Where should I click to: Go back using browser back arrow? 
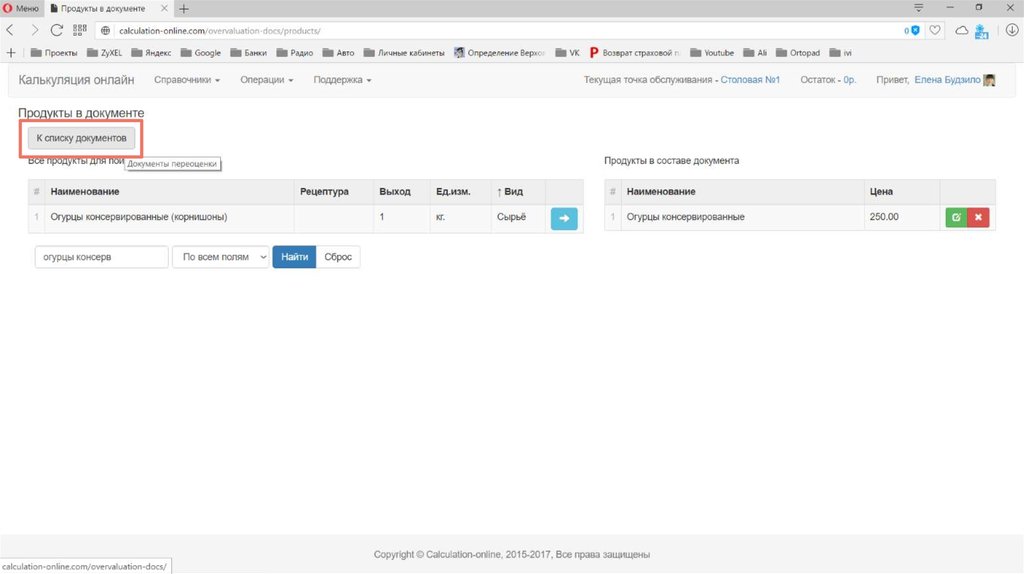point(11,31)
